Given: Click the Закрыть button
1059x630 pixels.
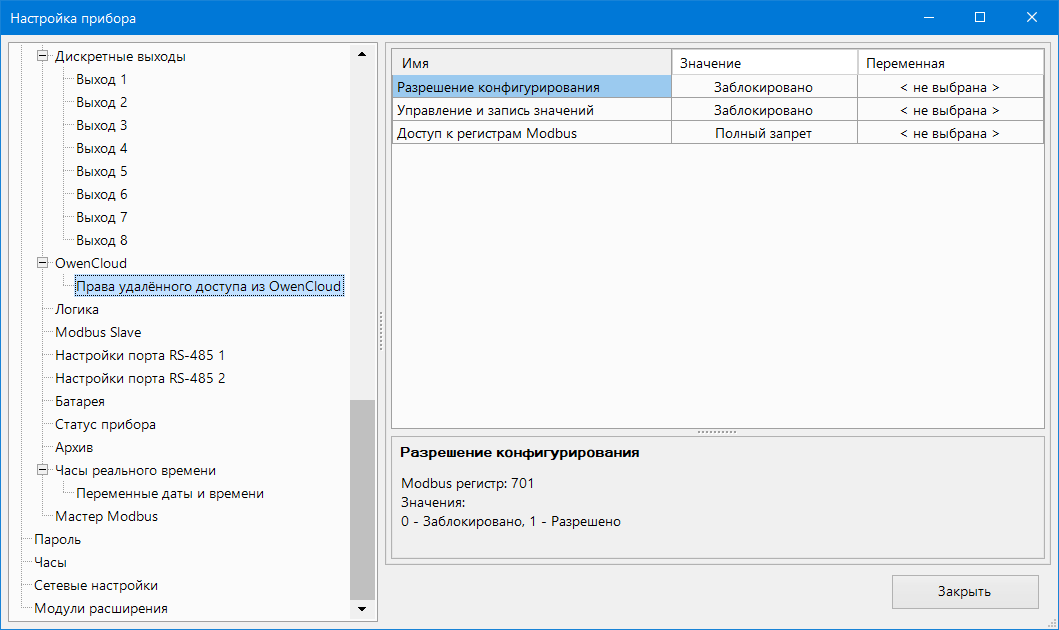Looking at the screenshot, I should point(964,591).
